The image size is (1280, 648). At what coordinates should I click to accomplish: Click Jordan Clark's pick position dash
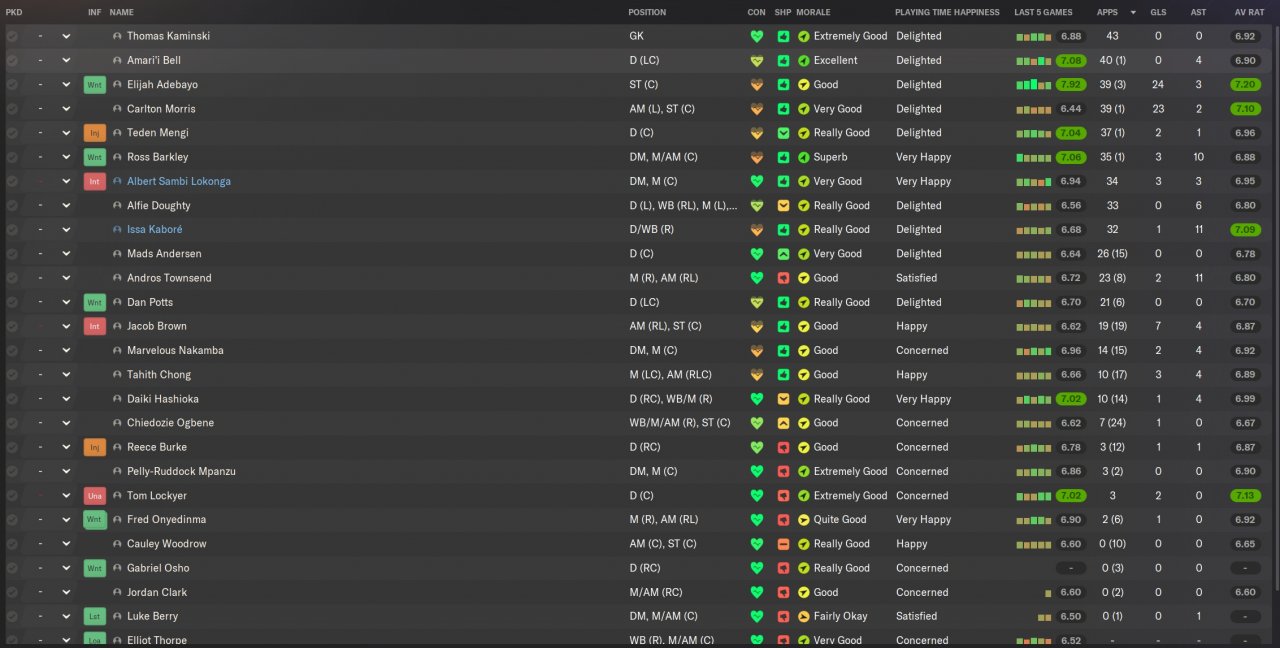tap(40, 593)
